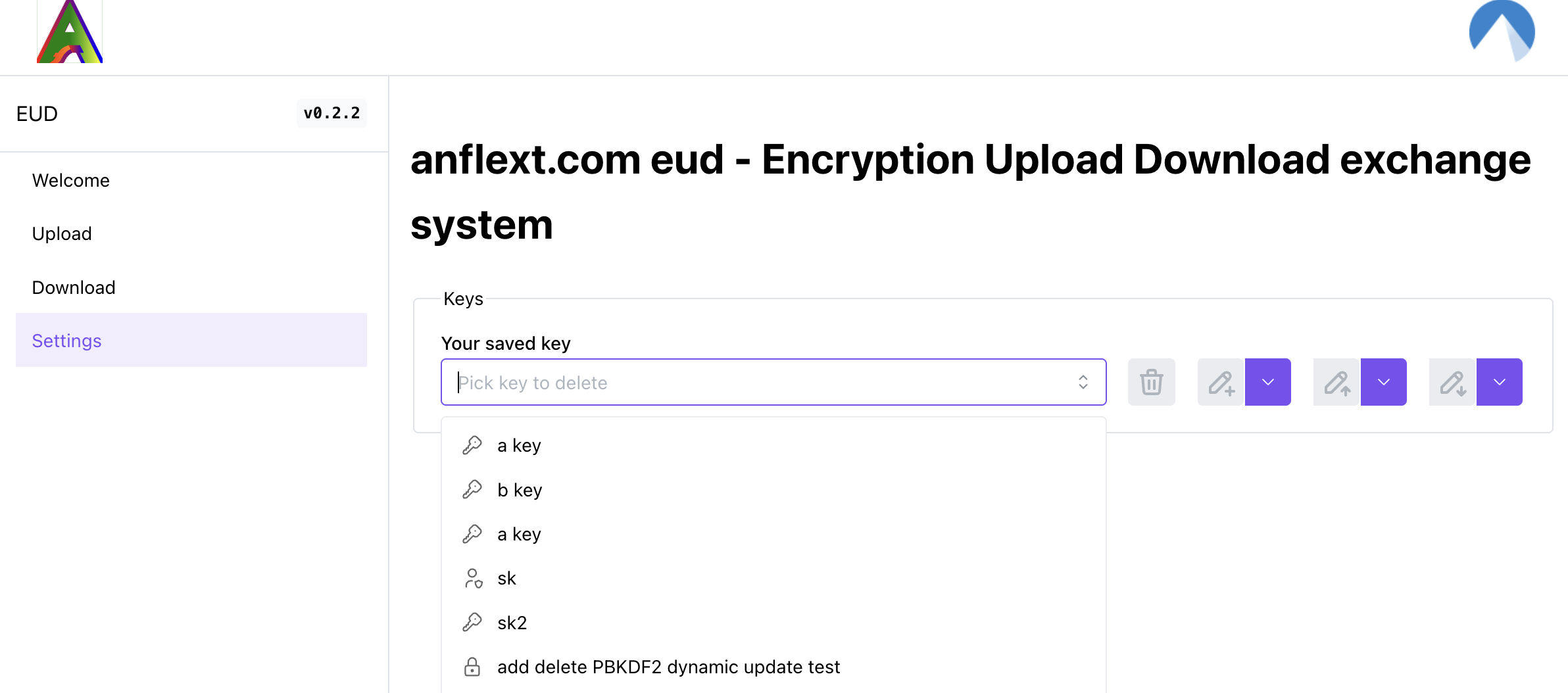Click the lock icon beside PBKDF2 entry
Screen dimensions: 1568x693
click(472, 667)
